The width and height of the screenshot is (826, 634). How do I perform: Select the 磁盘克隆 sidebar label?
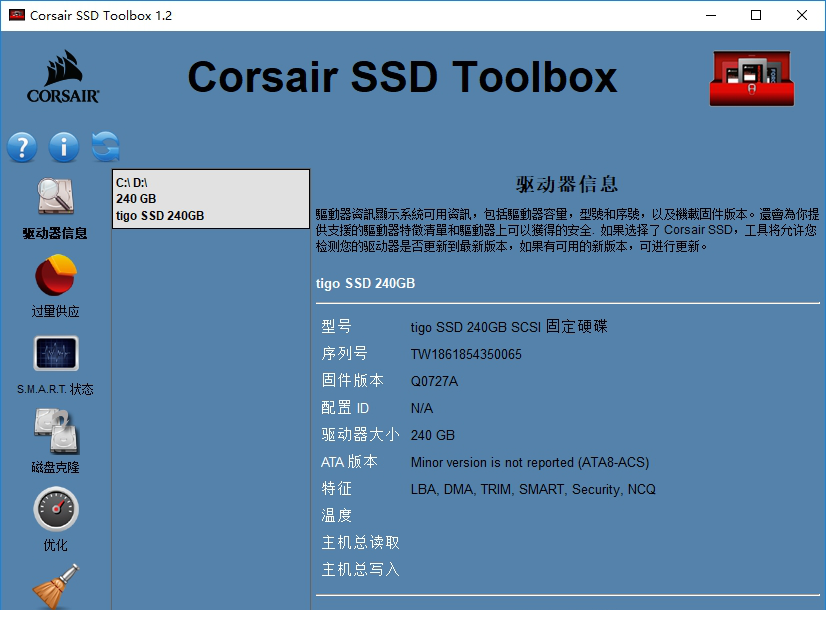click(x=55, y=467)
